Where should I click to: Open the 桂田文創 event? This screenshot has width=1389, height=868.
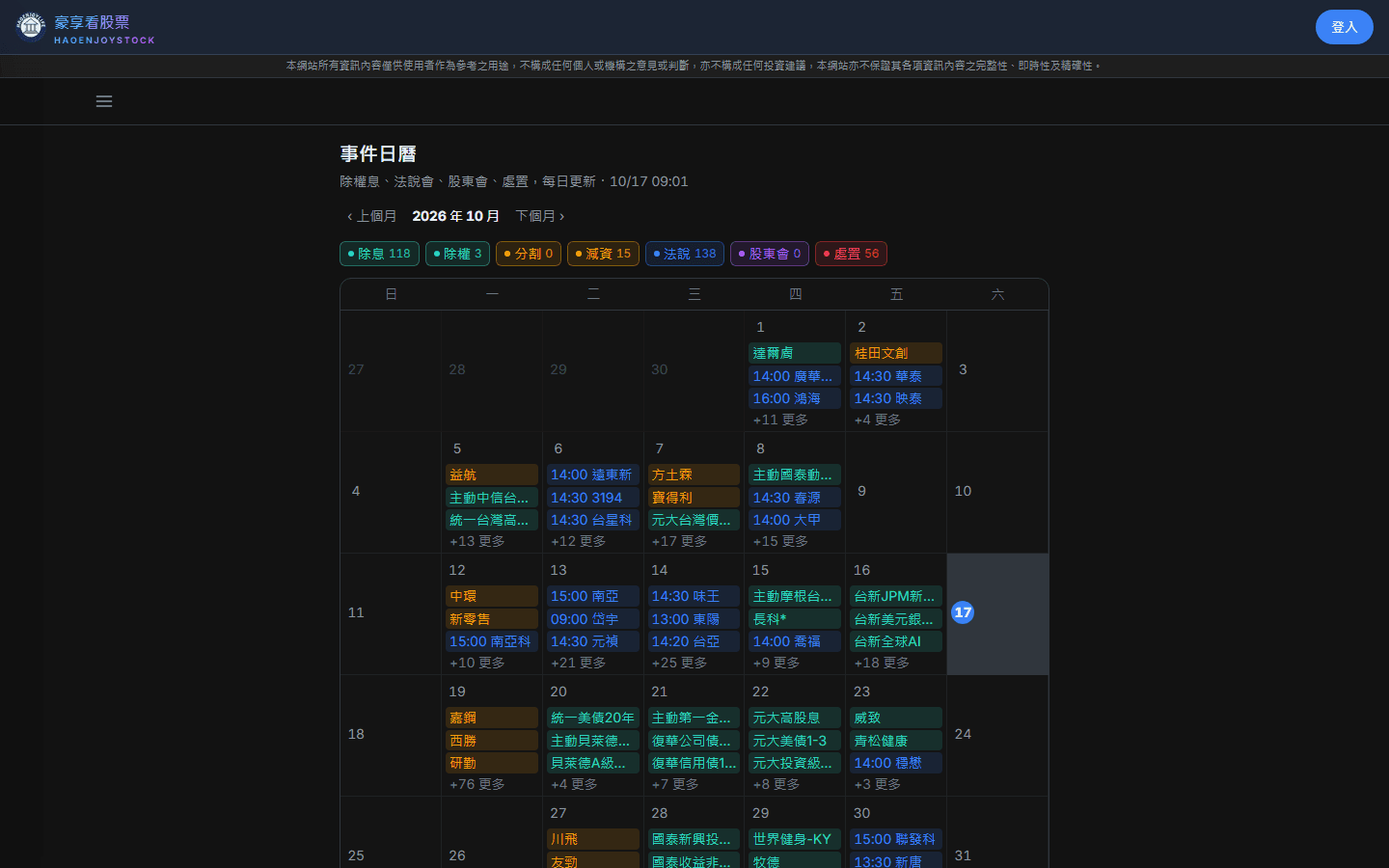(896, 353)
